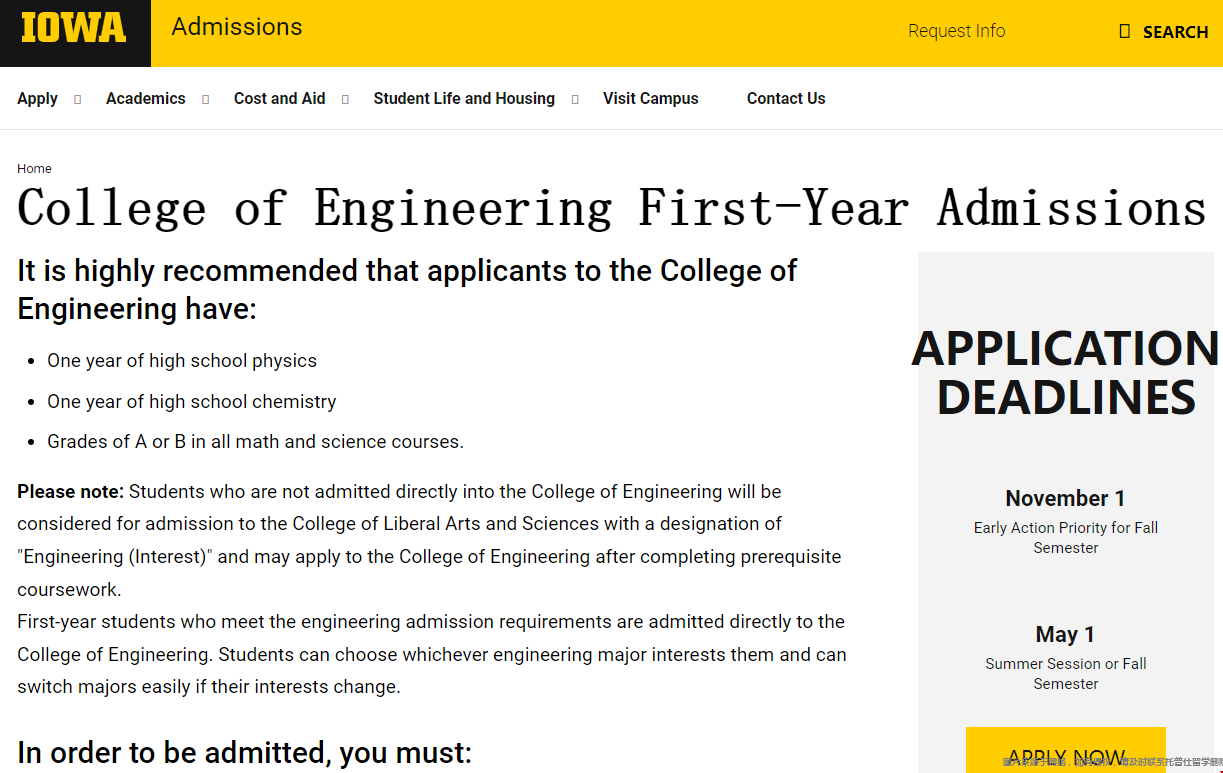The width and height of the screenshot is (1223, 773).
Task: Expand the Apply submenu arrow
Action: 78,99
